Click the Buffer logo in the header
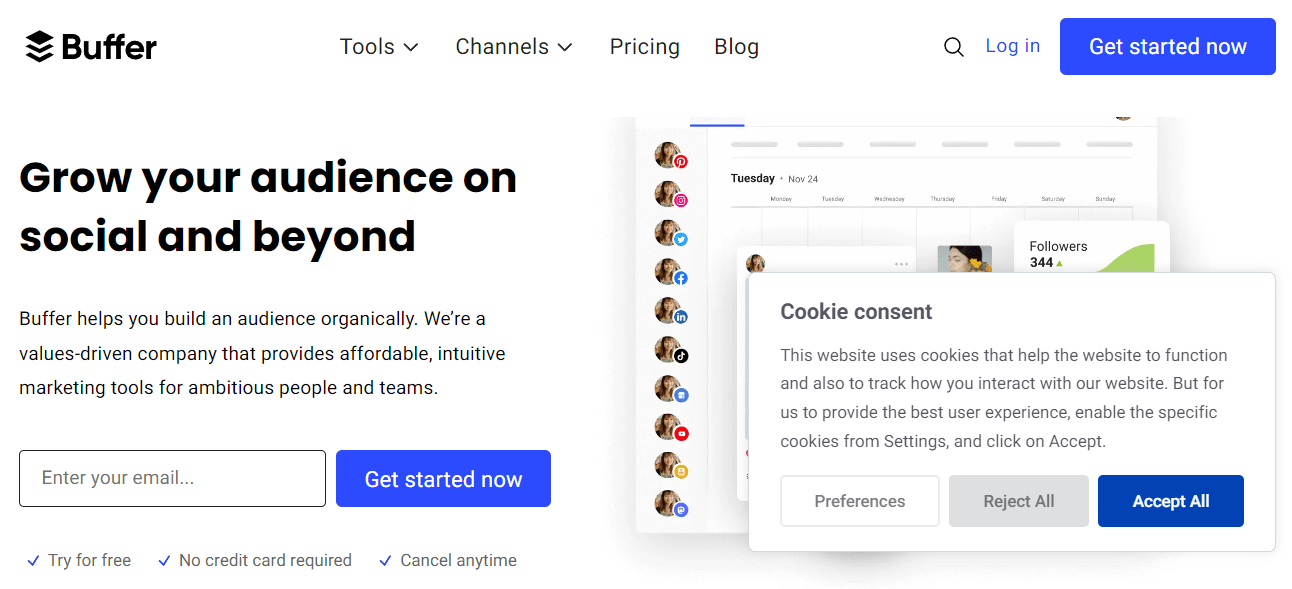This screenshot has height=589, width=1292. [x=91, y=47]
